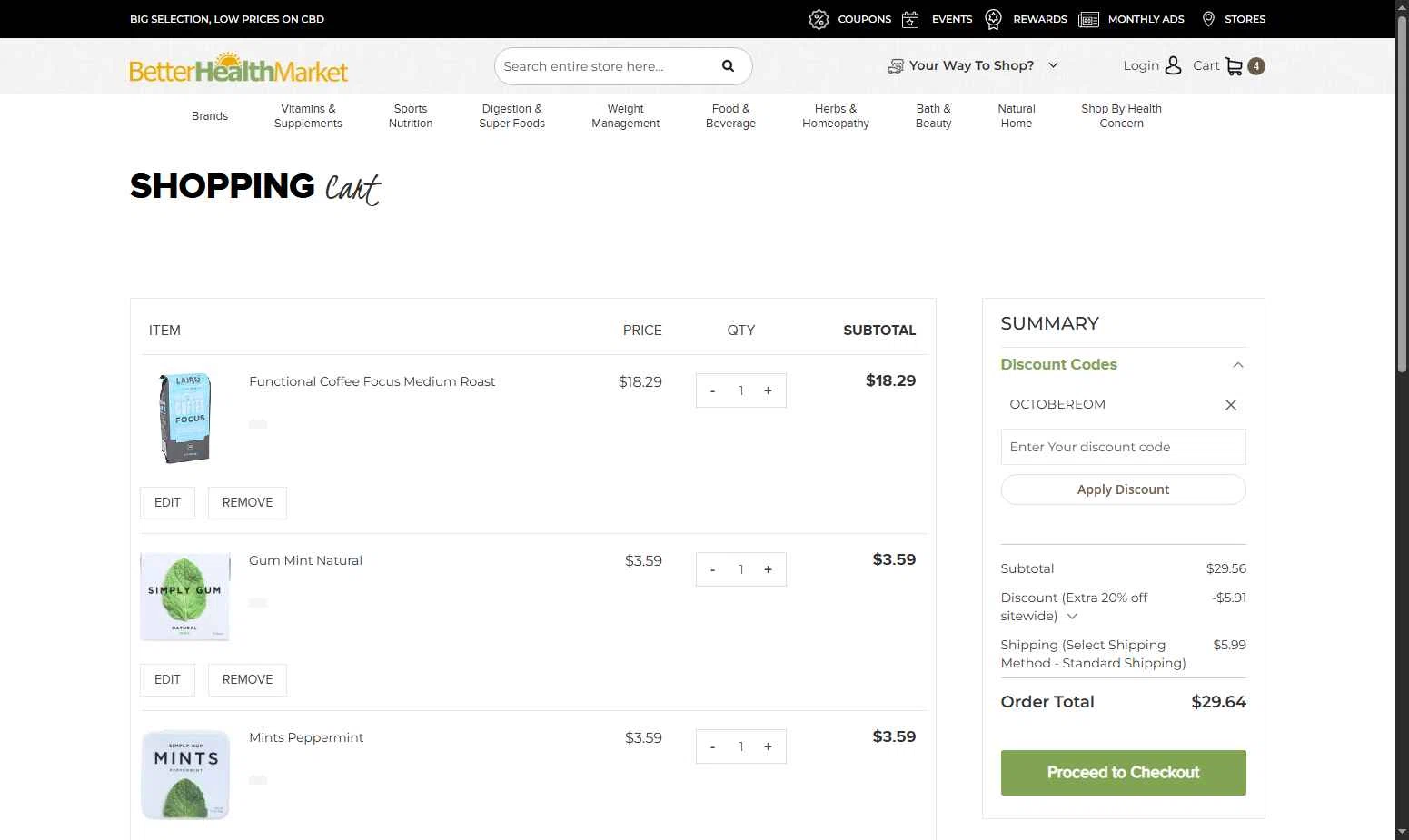Decrease quantity of Mints Peppermint
Image resolution: width=1409 pixels, height=840 pixels.
(713, 746)
